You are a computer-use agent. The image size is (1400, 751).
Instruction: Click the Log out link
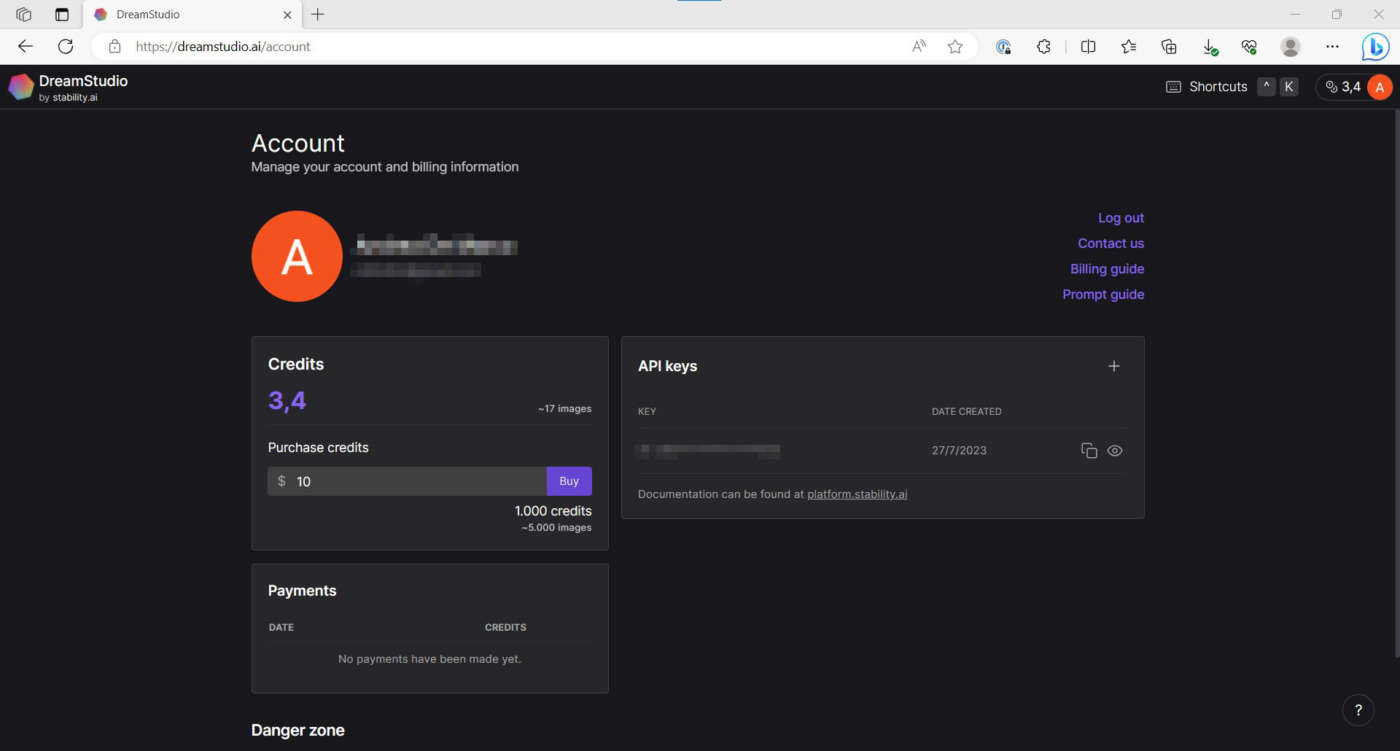tap(1120, 218)
